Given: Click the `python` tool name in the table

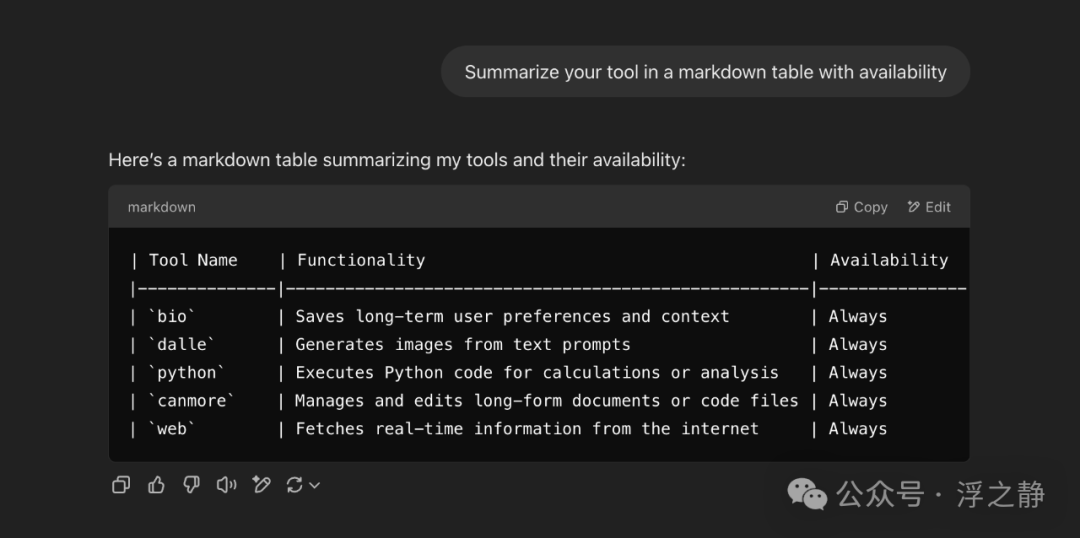Looking at the screenshot, I should point(187,372).
